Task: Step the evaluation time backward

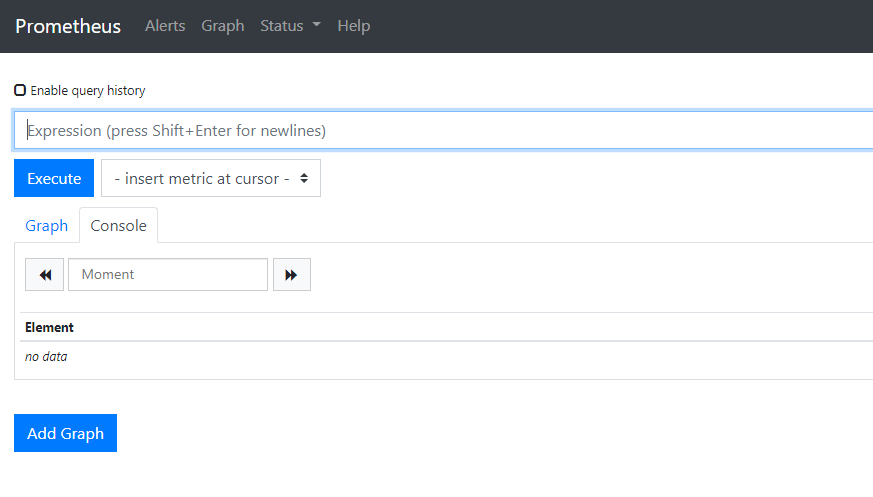Action: 45,275
